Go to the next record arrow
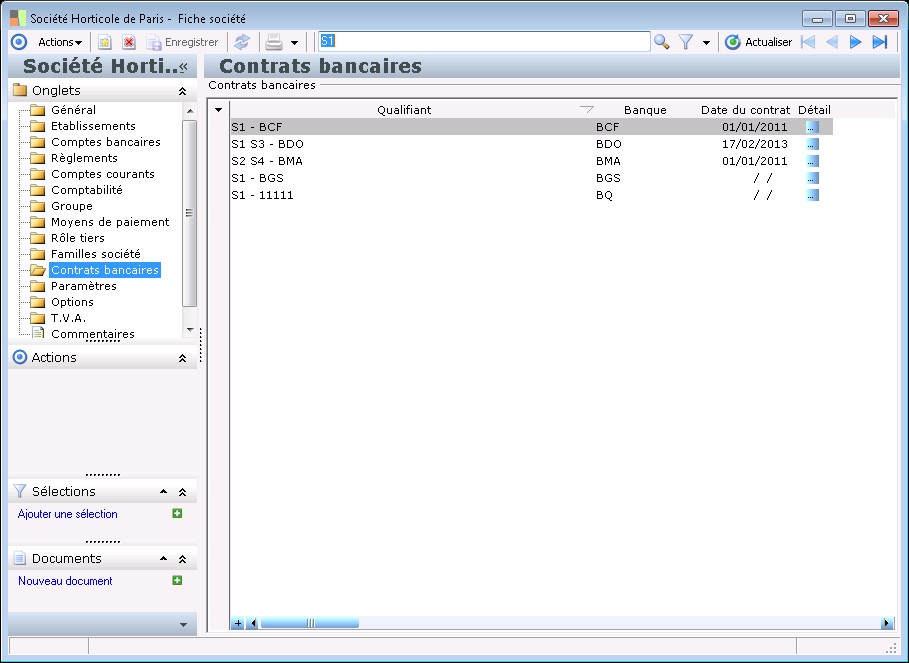The width and height of the screenshot is (909, 663). click(x=856, y=42)
